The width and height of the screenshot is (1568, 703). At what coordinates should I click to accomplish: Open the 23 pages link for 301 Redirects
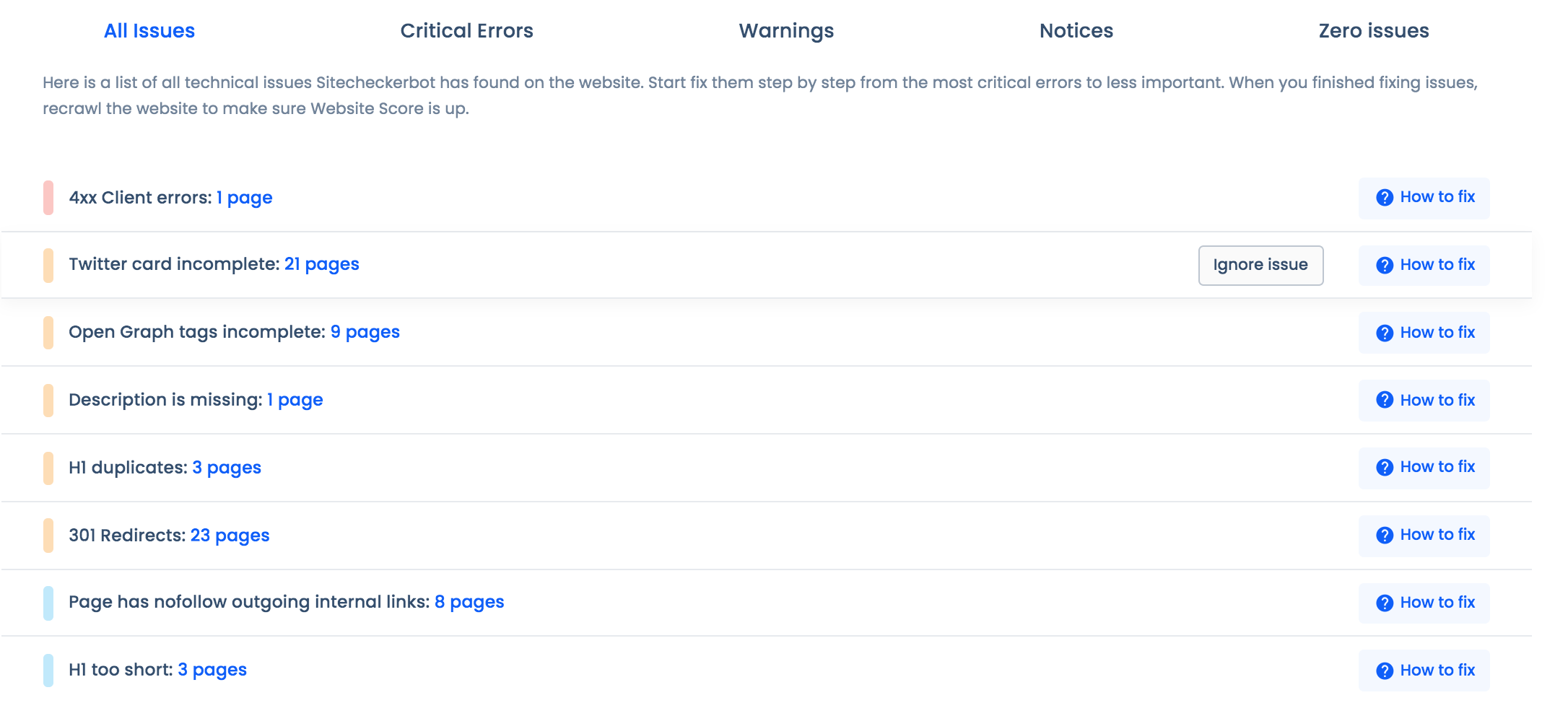[x=230, y=536]
